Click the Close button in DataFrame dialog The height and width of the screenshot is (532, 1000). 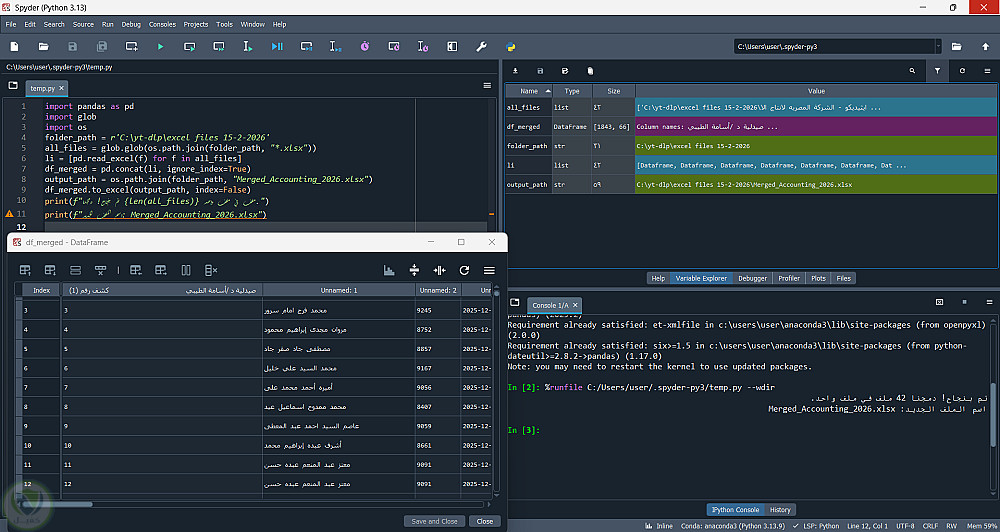485,521
